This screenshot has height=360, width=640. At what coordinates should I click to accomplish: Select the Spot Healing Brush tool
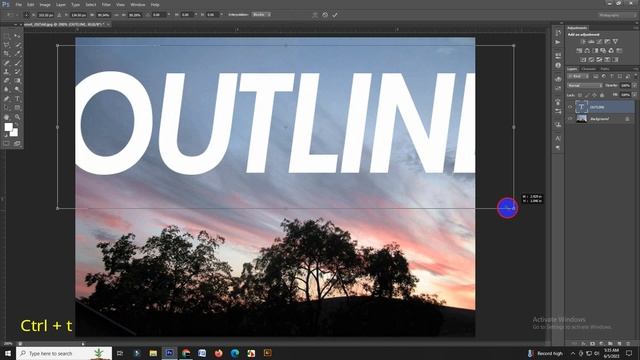pos(7,63)
